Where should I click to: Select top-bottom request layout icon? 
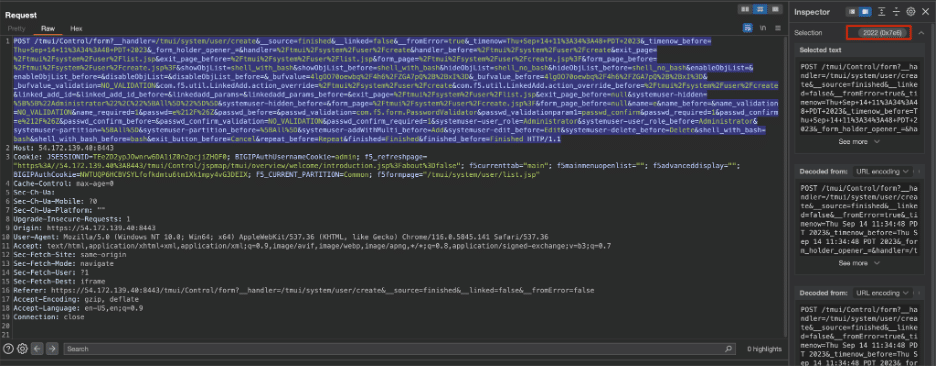760,9
